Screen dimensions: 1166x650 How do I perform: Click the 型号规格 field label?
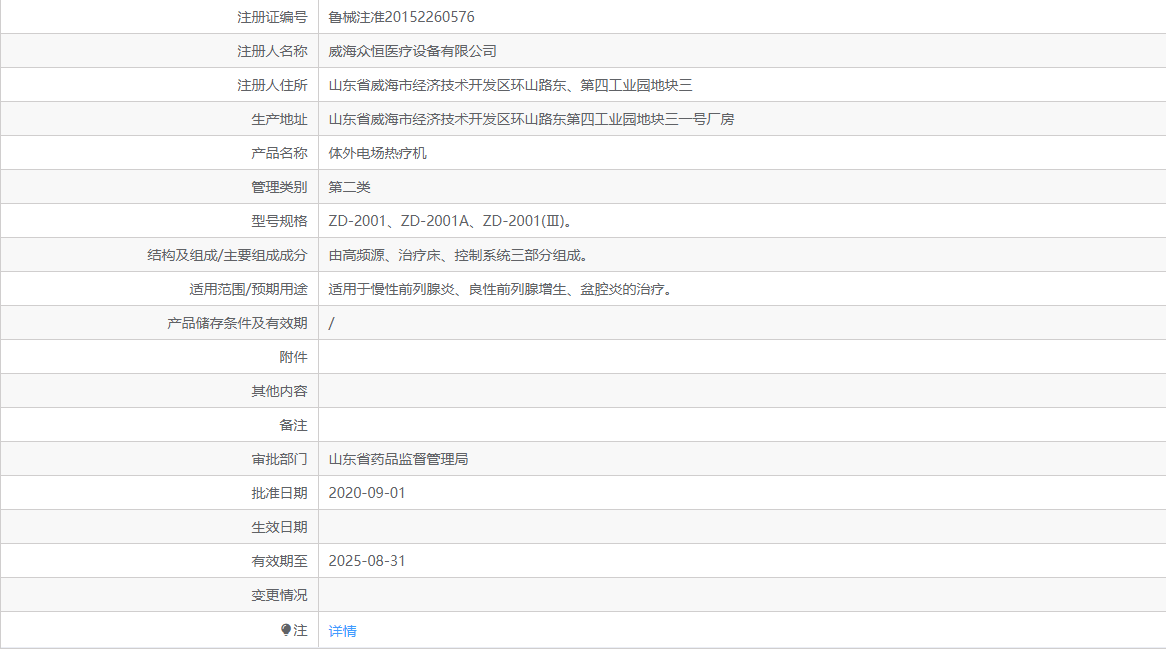279,221
